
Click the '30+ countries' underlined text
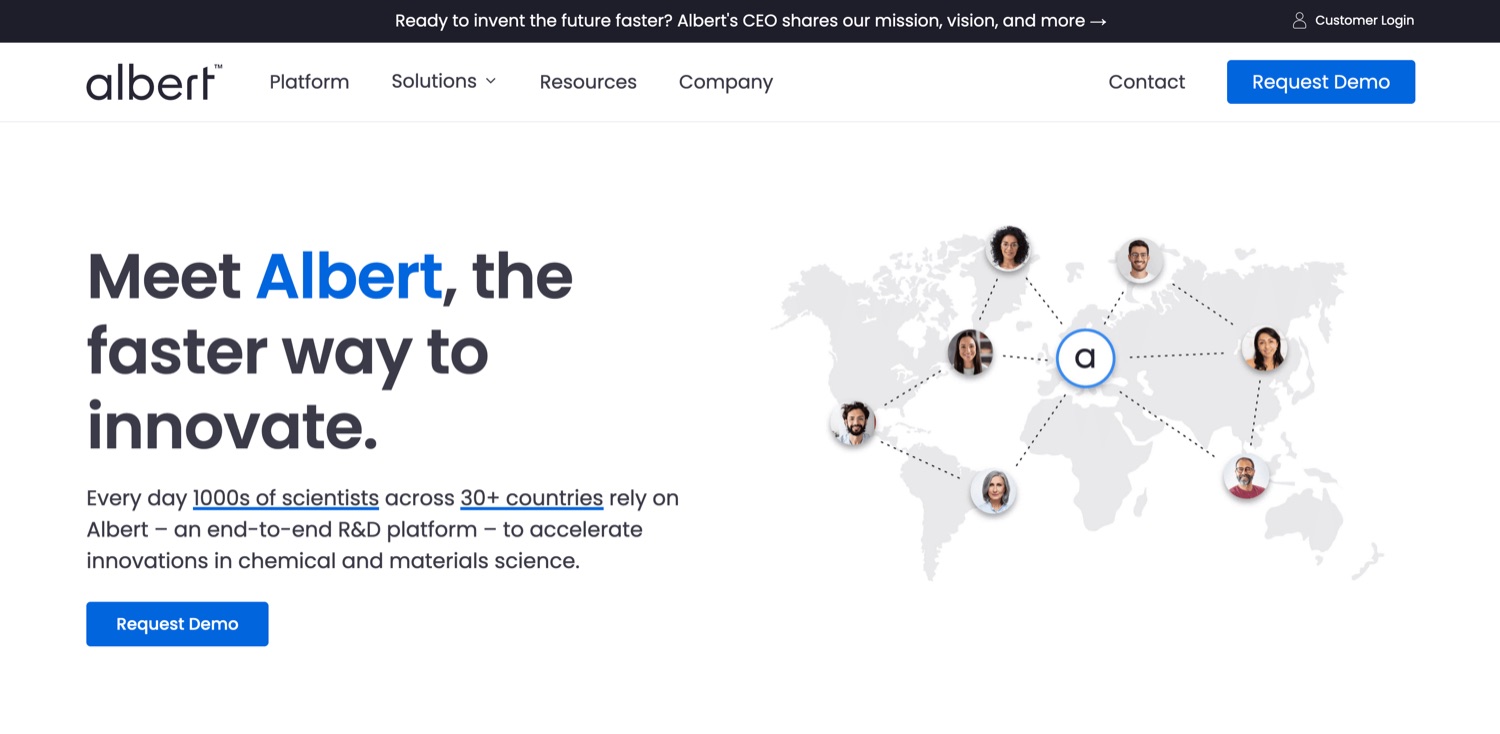tap(532, 498)
